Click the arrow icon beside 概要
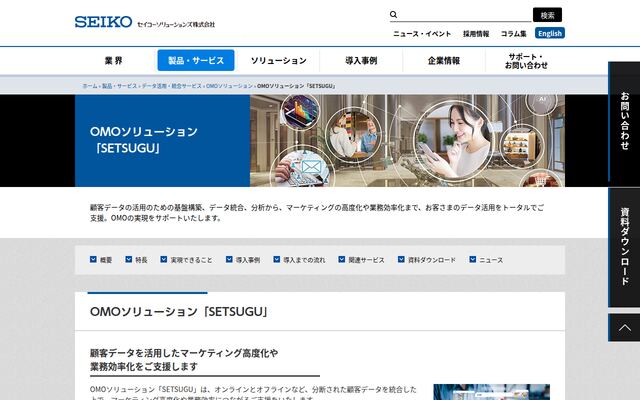Image resolution: width=640 pixels, height=400 pixels. (93, 259)
